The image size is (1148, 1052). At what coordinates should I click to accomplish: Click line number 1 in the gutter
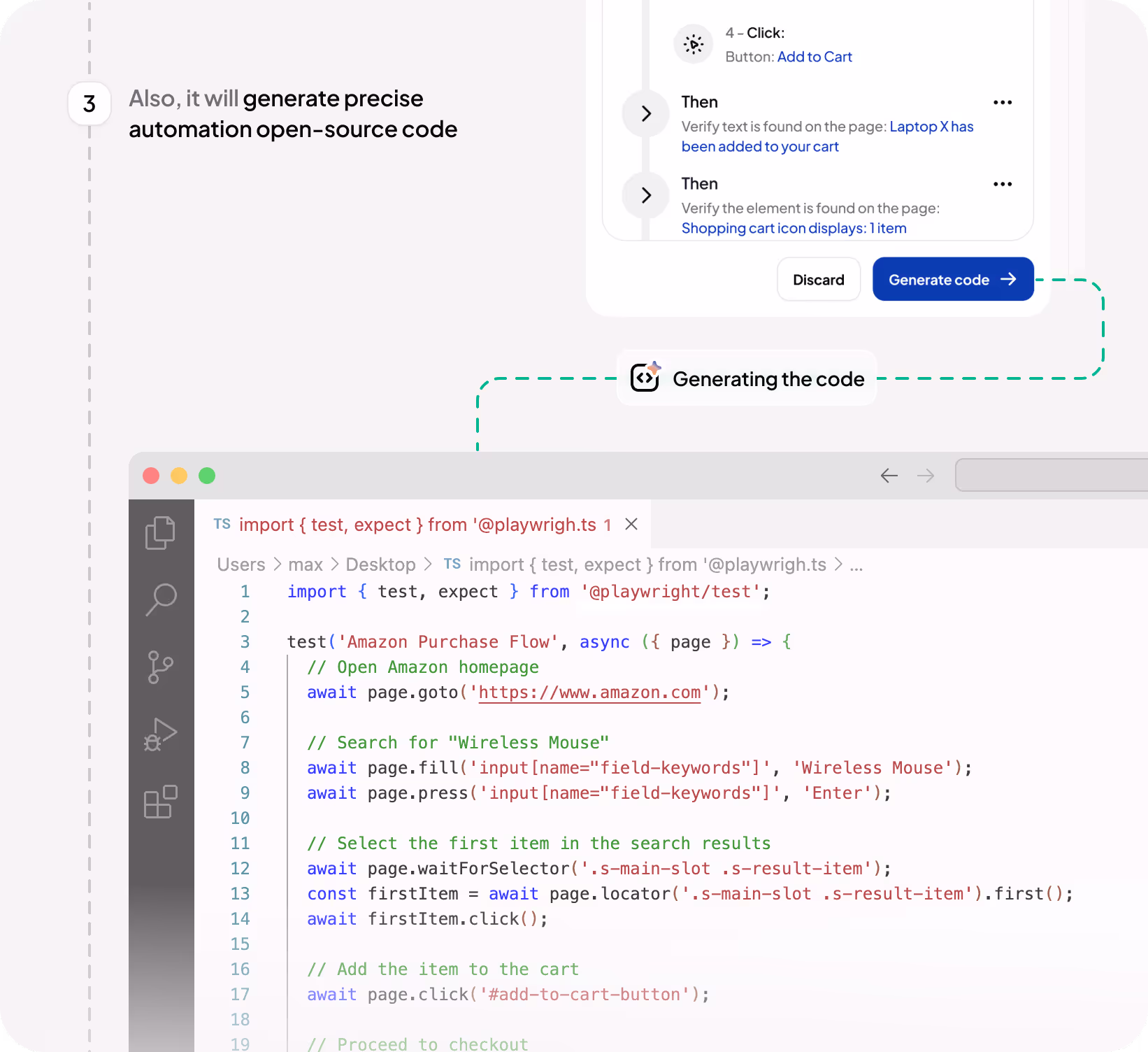coord(245,592)
